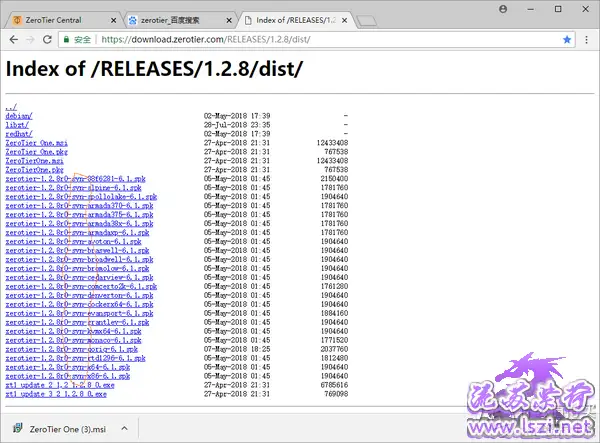Download ZeroTierOne.msi without space
This screenshot has width=600, height=443.
coord(34,161)
